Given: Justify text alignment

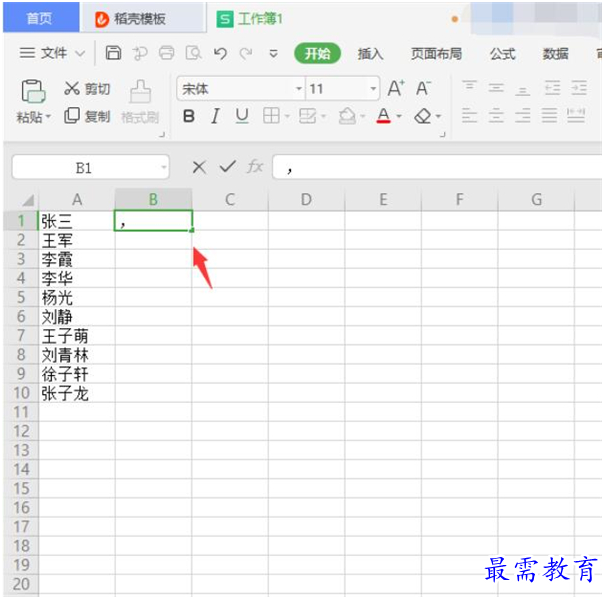Looking at the screenshot, I should [x=549, y=116].
